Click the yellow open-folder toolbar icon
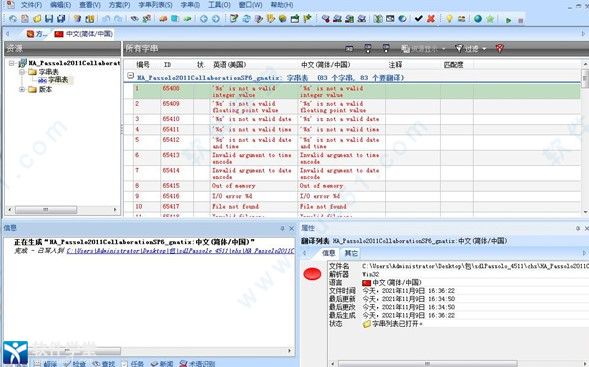This screenshot has height=367, width=589. point(37,18)
